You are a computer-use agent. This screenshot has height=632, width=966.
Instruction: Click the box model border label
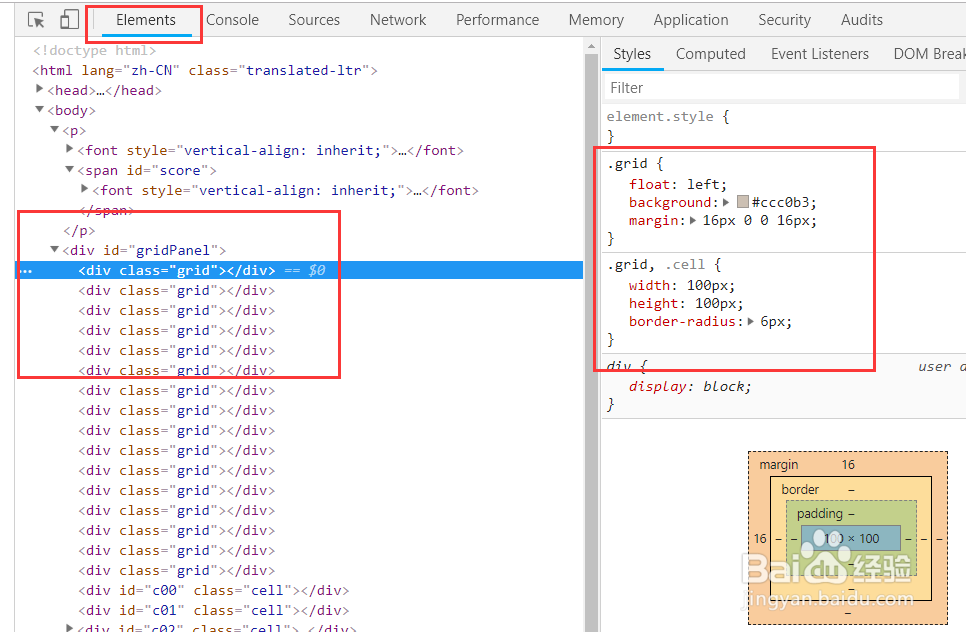point(800,490)
